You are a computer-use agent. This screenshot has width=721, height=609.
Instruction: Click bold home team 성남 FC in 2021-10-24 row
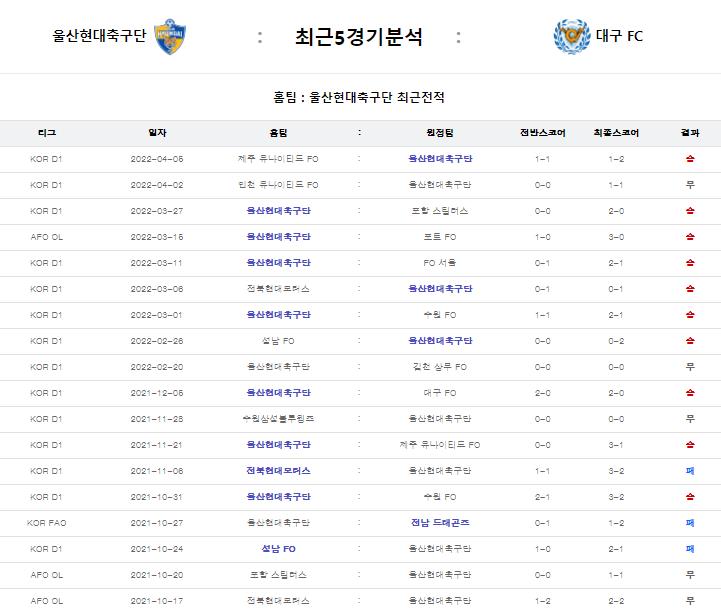[x=278, y=549]
